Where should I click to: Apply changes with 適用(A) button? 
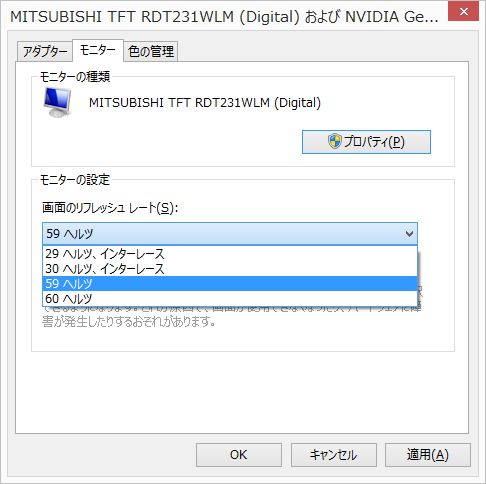pyautogui.click(x=428, y=455)
